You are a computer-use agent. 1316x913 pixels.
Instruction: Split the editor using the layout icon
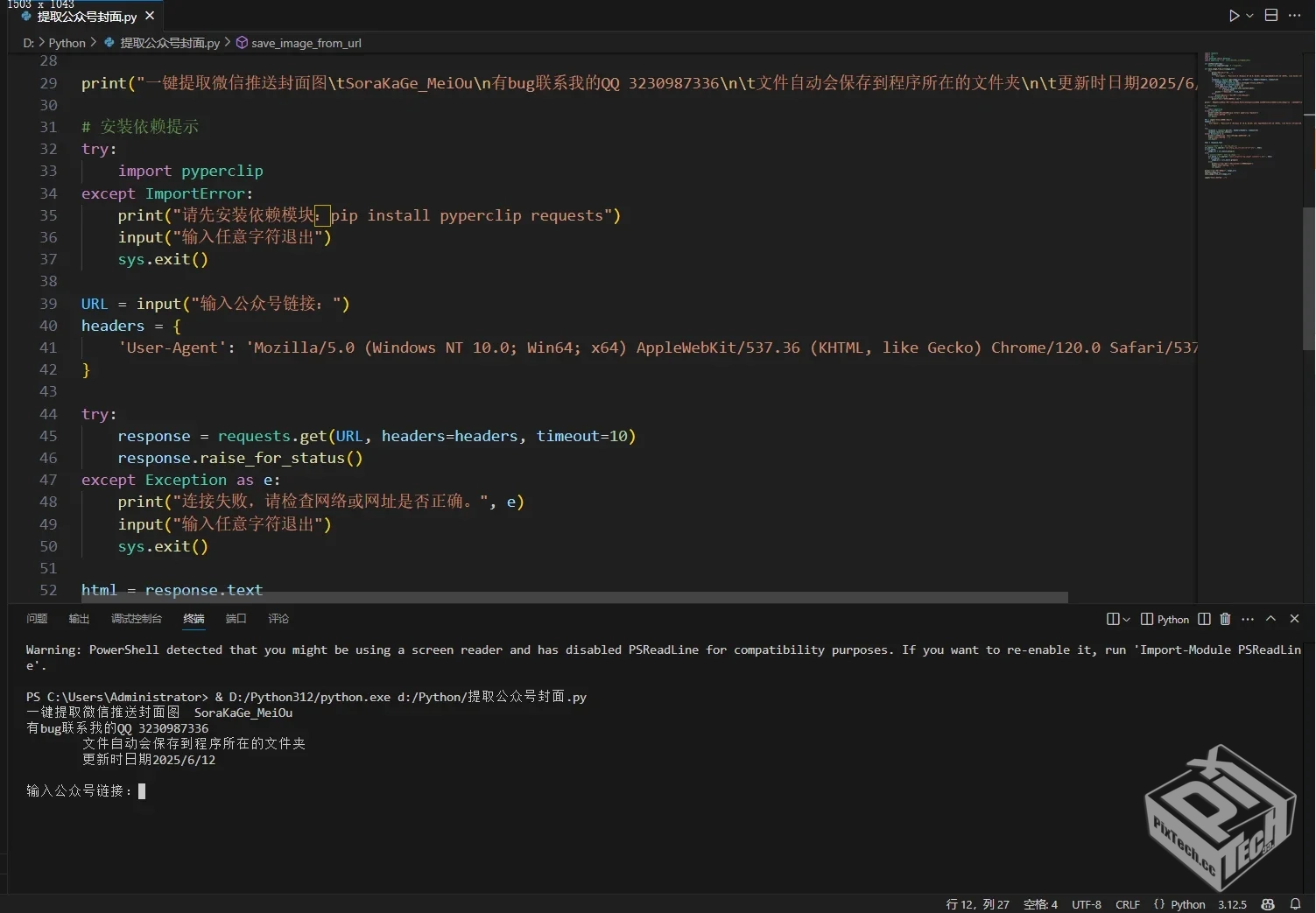point(1271,16)
